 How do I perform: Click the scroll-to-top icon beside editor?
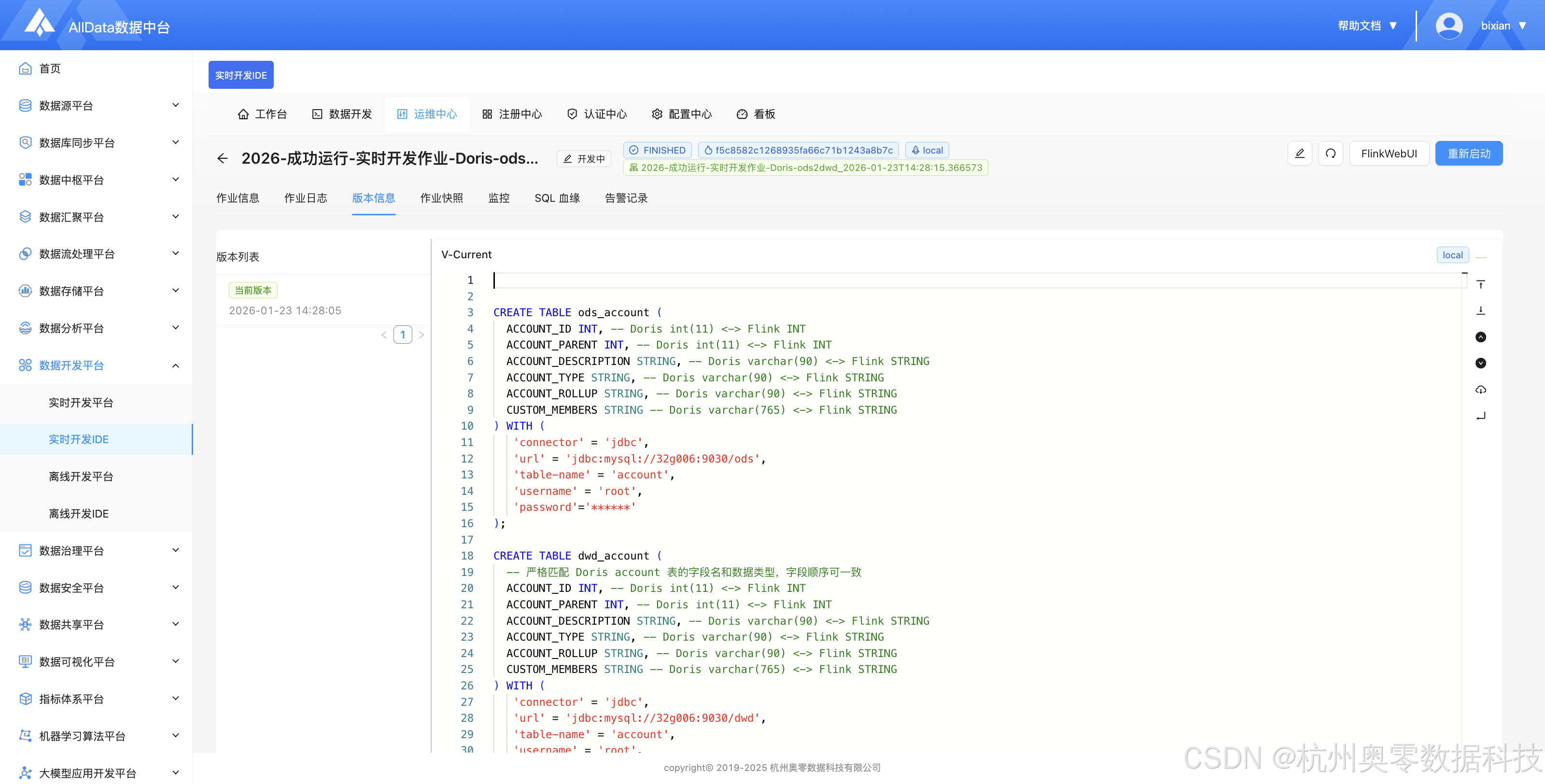coord(1480,284)
